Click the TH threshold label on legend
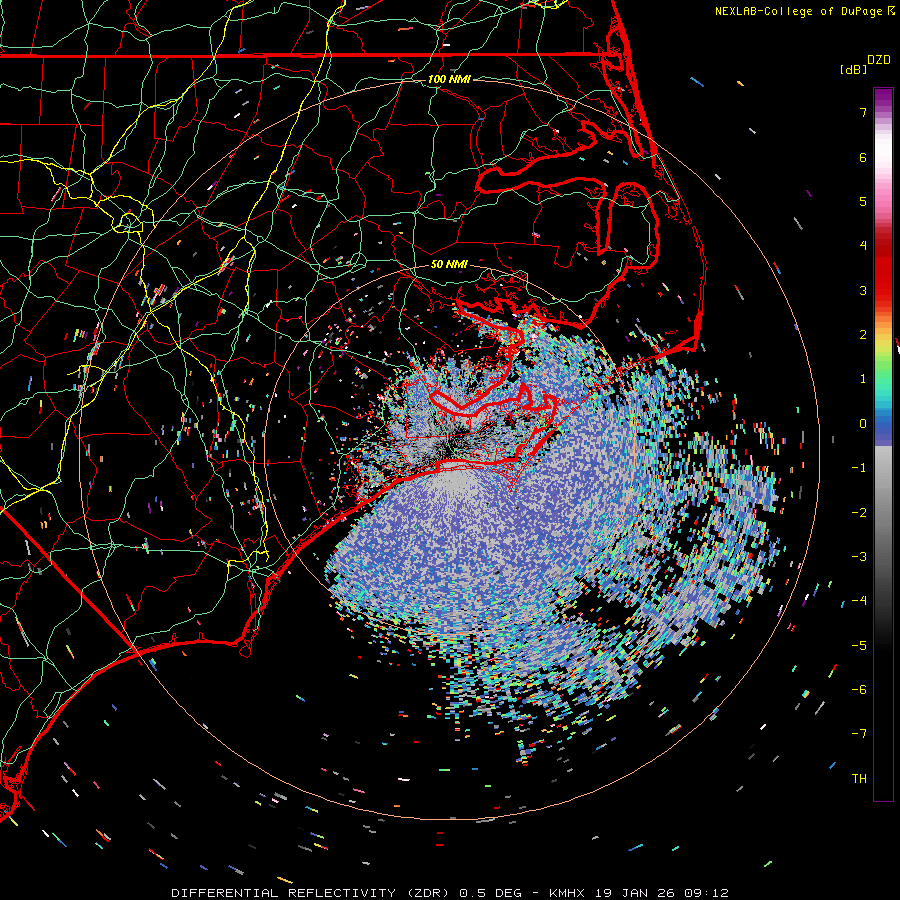 coord(859,779)
